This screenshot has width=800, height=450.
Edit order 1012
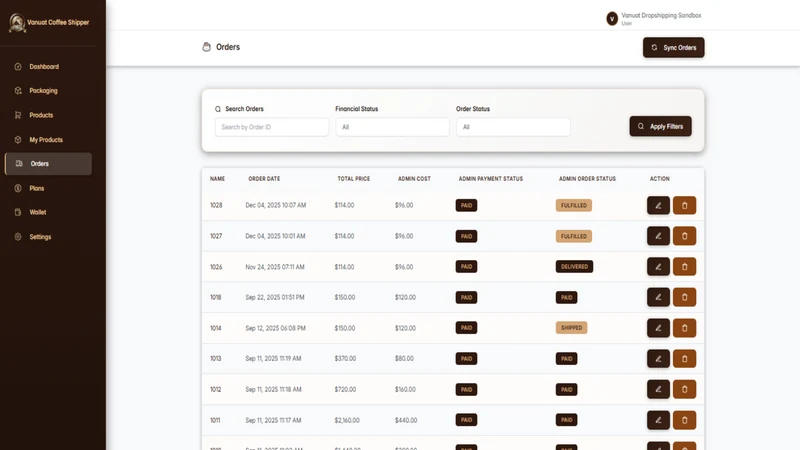(x=658, y=389)
